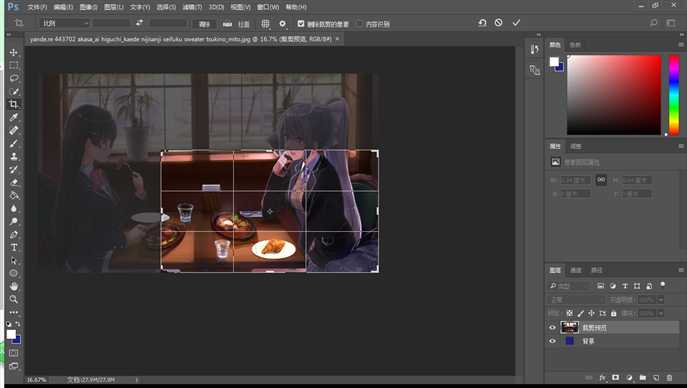This screenshot has width=687, height=388.
Task: Open the crop overlay grid options
Action: click(266, 24)
